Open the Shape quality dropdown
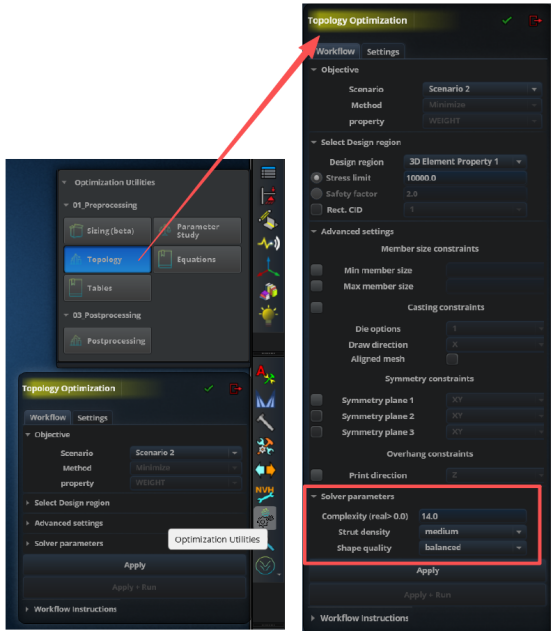Viewport: 554px width, 631px height. [473, 547]
